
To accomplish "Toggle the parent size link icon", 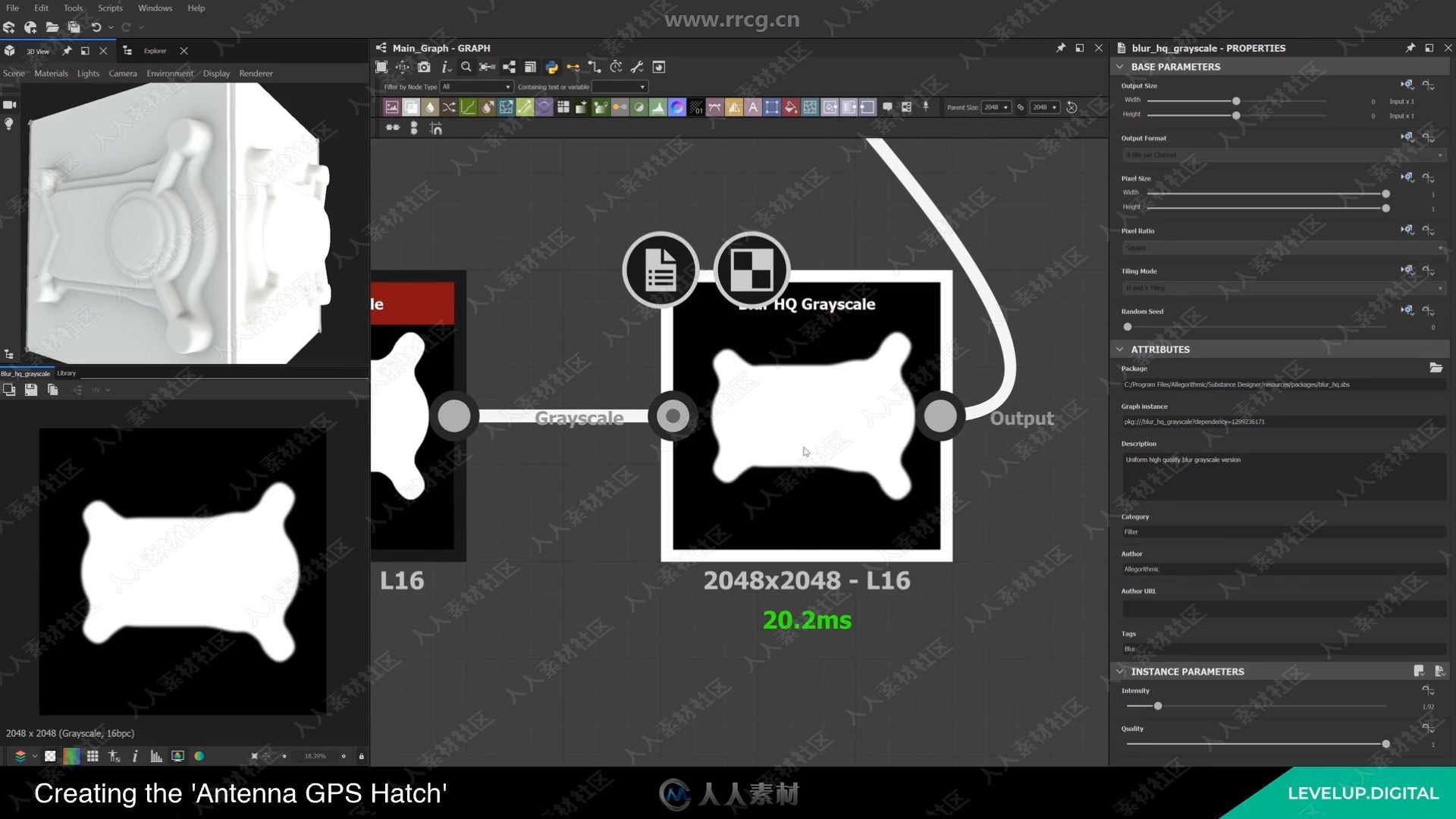I will coord(1021,108).
